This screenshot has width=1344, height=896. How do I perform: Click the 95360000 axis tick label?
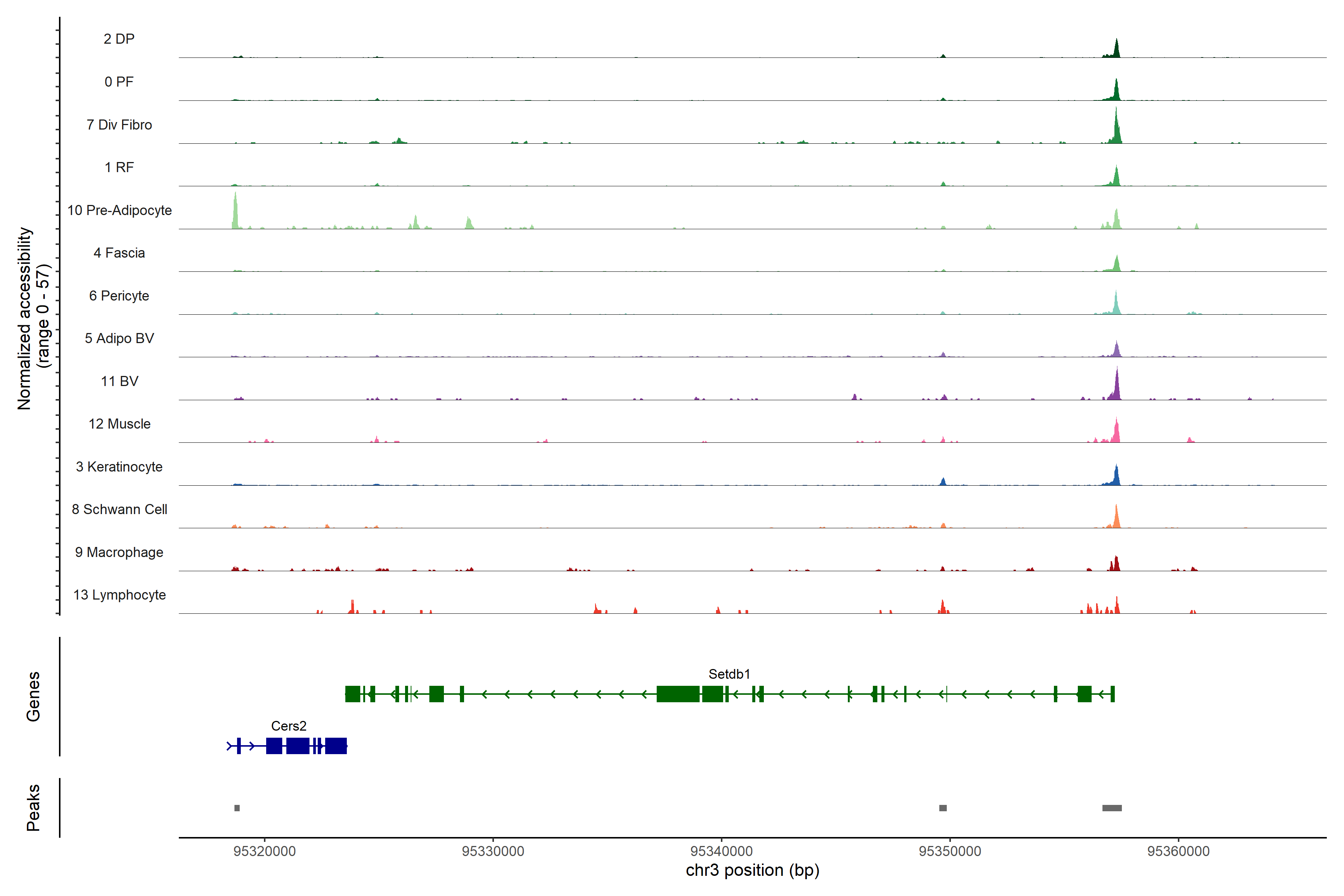pos(1178,851)
